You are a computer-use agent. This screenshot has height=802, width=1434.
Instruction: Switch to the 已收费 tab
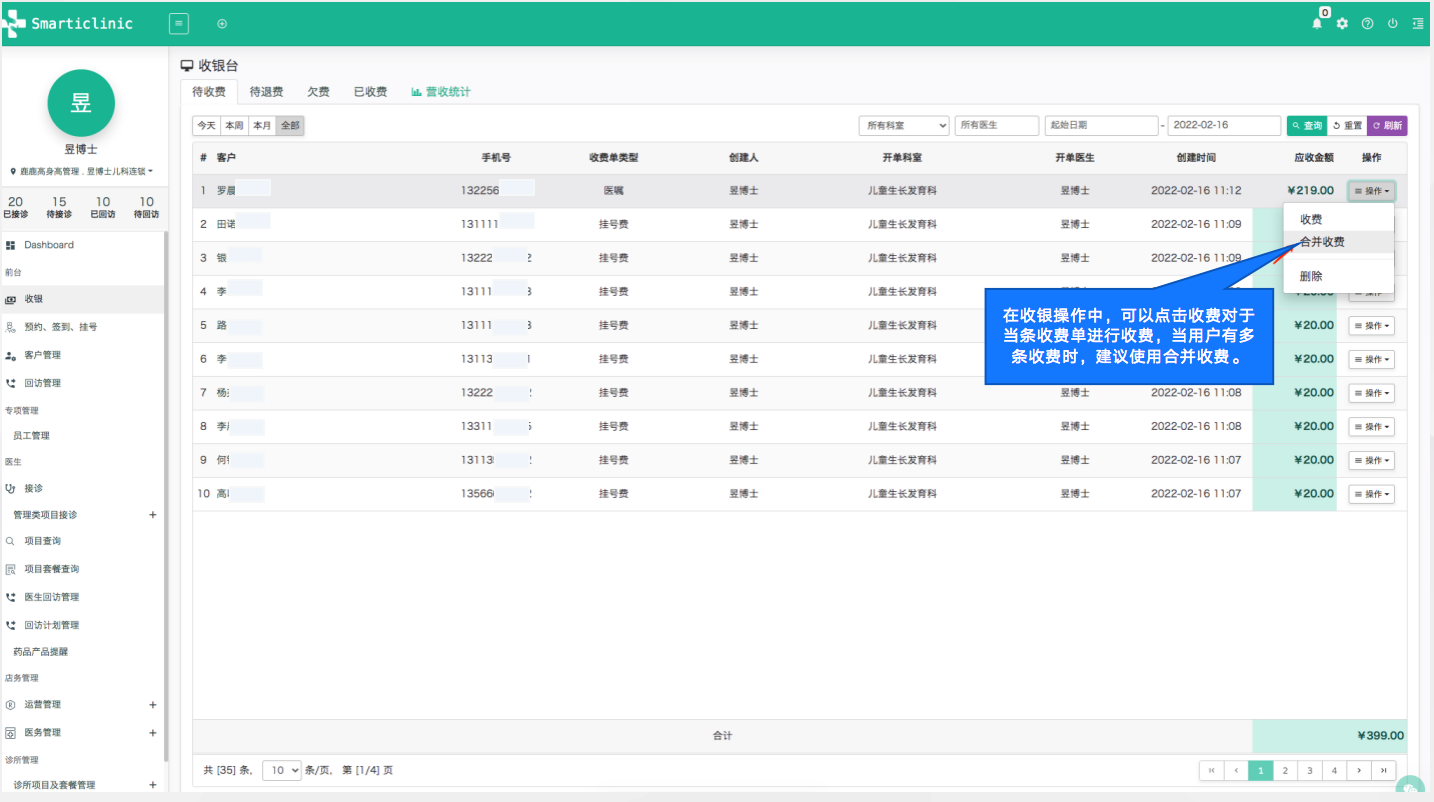coord(371,92)
